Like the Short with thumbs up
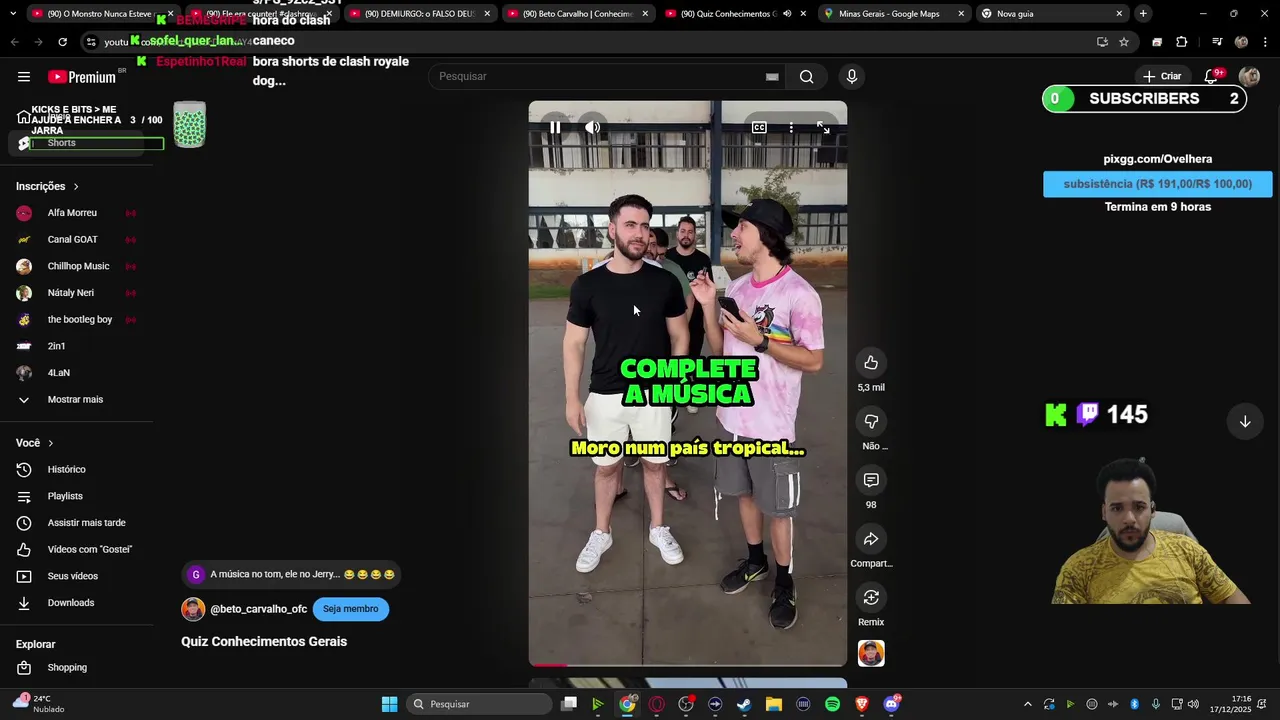Screen dimensions: 1280x720 871,362
